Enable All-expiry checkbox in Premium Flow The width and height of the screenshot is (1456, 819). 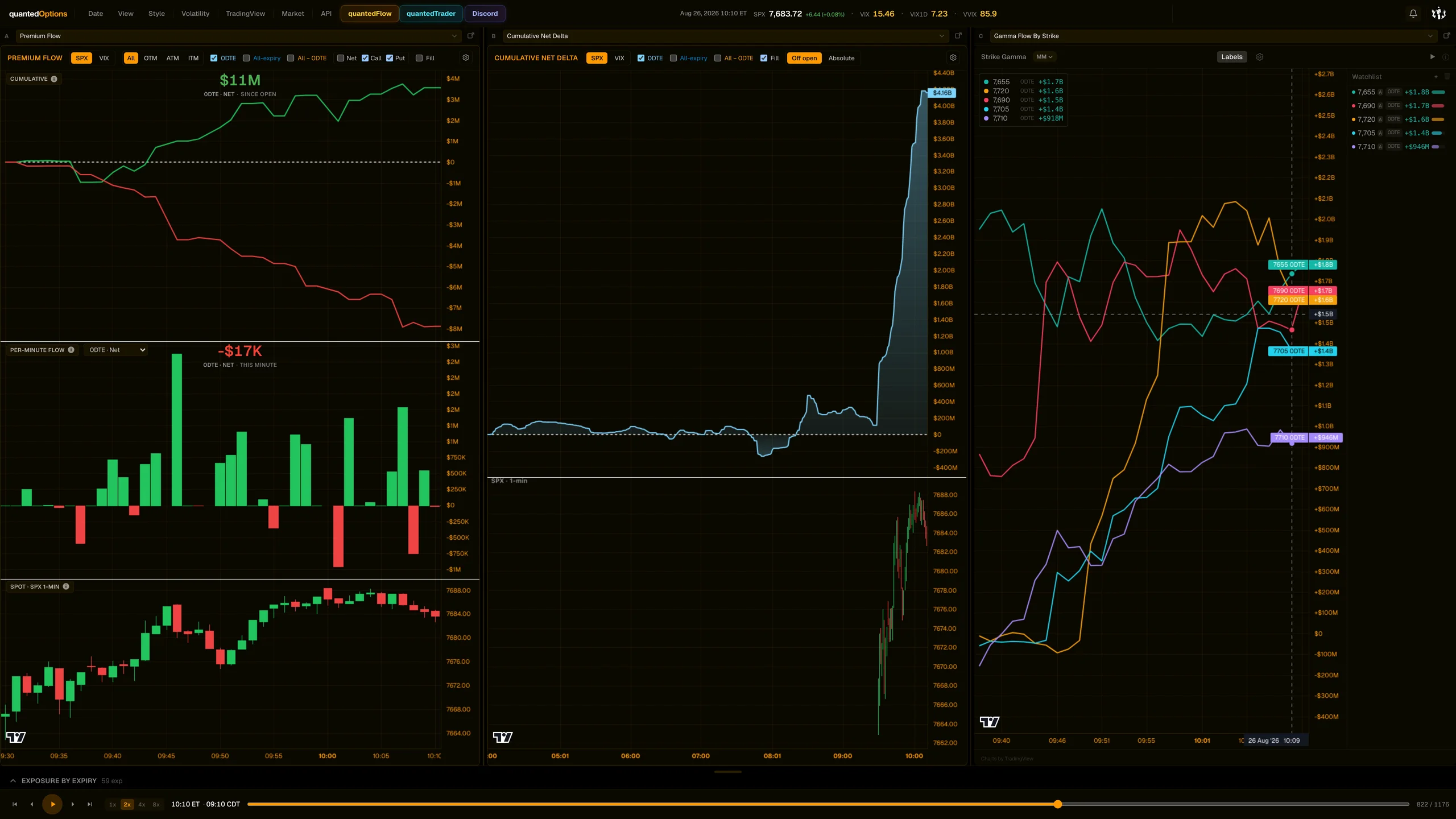pyautogui.click(x=246, y=58)
